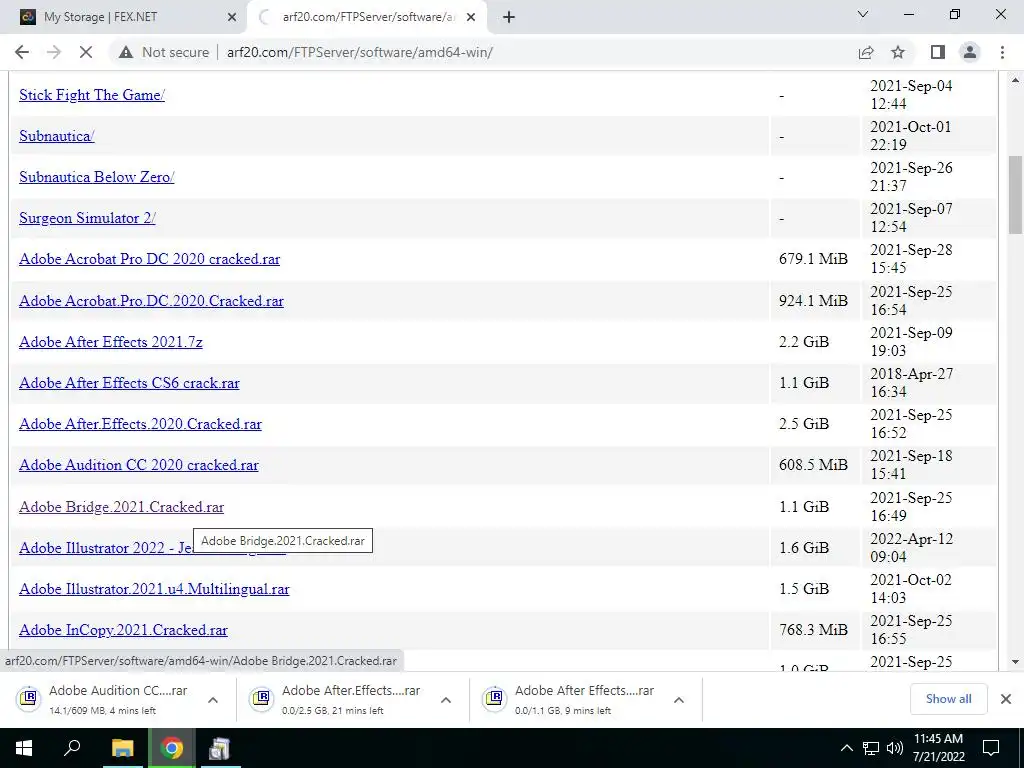
Task: Stop loading the page
Action: point(86,52)
